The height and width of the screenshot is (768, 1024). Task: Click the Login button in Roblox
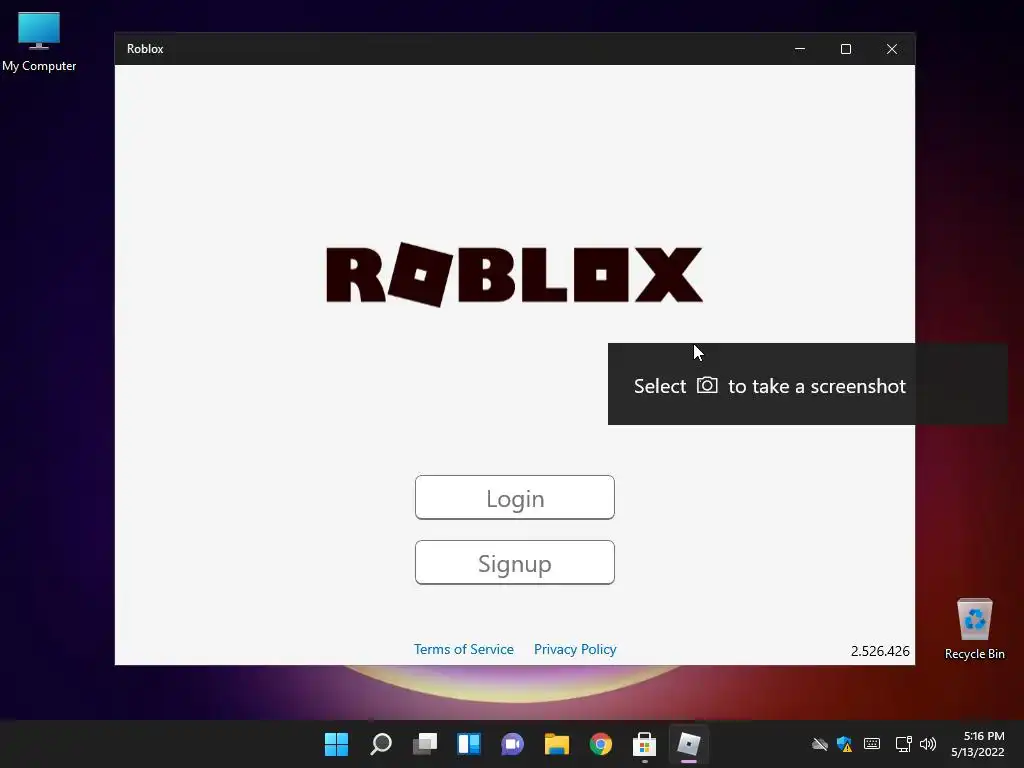(515, 498)
